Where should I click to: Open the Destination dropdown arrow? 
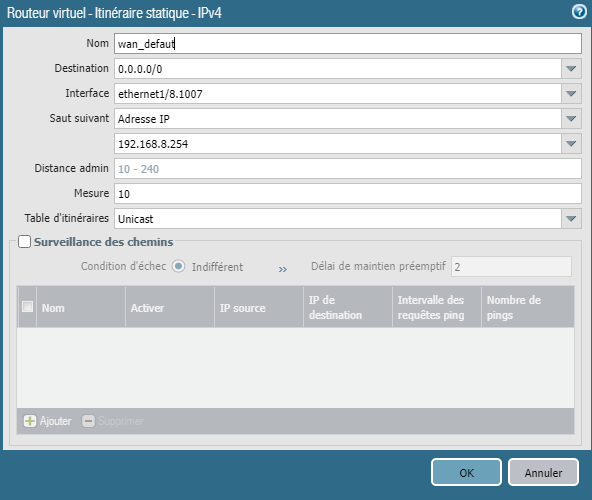571,69
